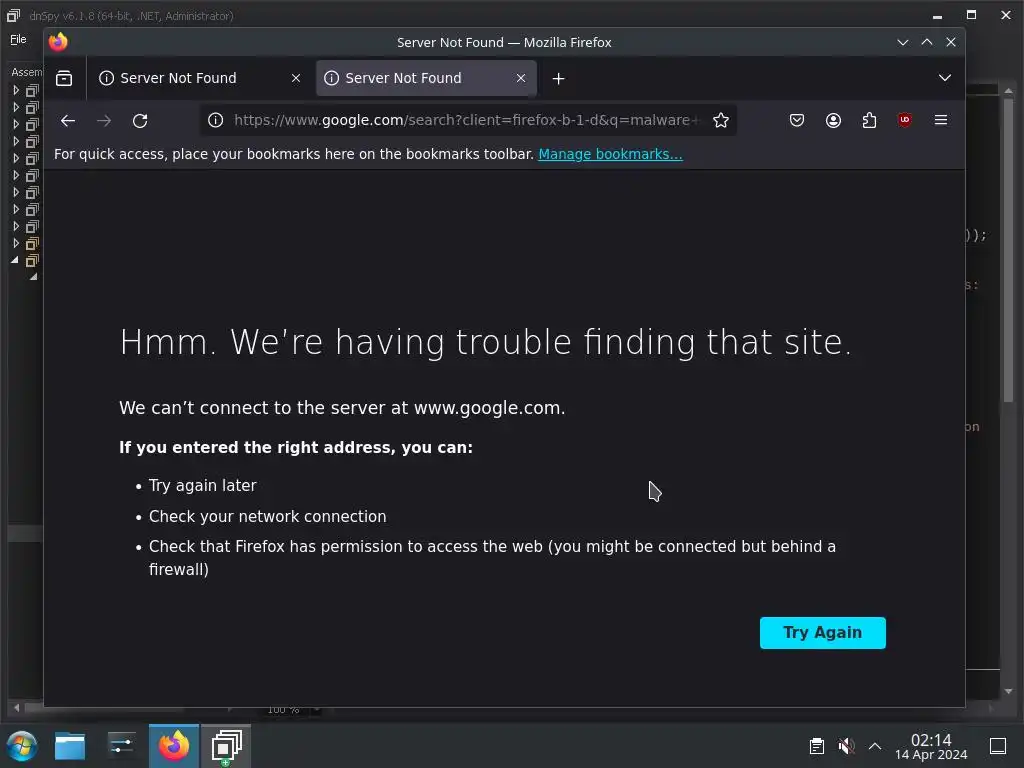This screenshot has width=1024, height=768.
Task: Open the file manager from taskbar
Action: (x=70, y=746)
